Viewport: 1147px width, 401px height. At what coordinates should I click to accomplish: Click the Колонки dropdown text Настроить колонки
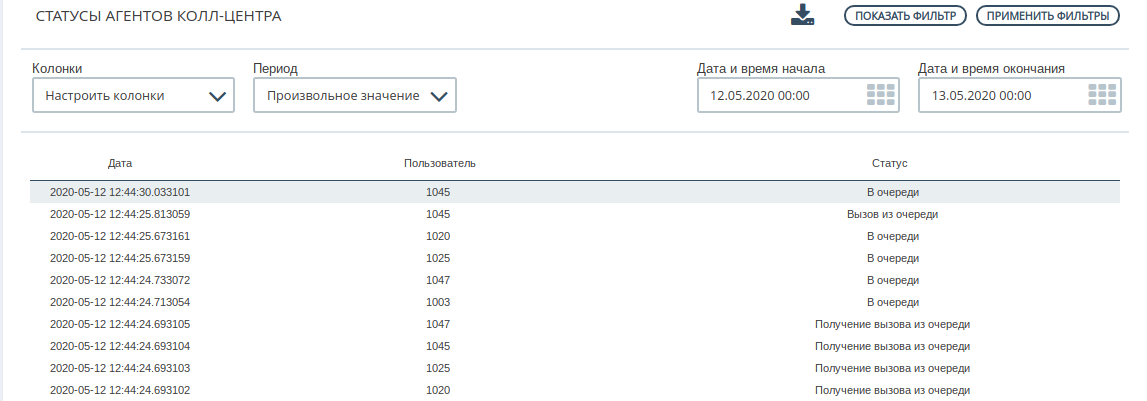tap(105, 96)
